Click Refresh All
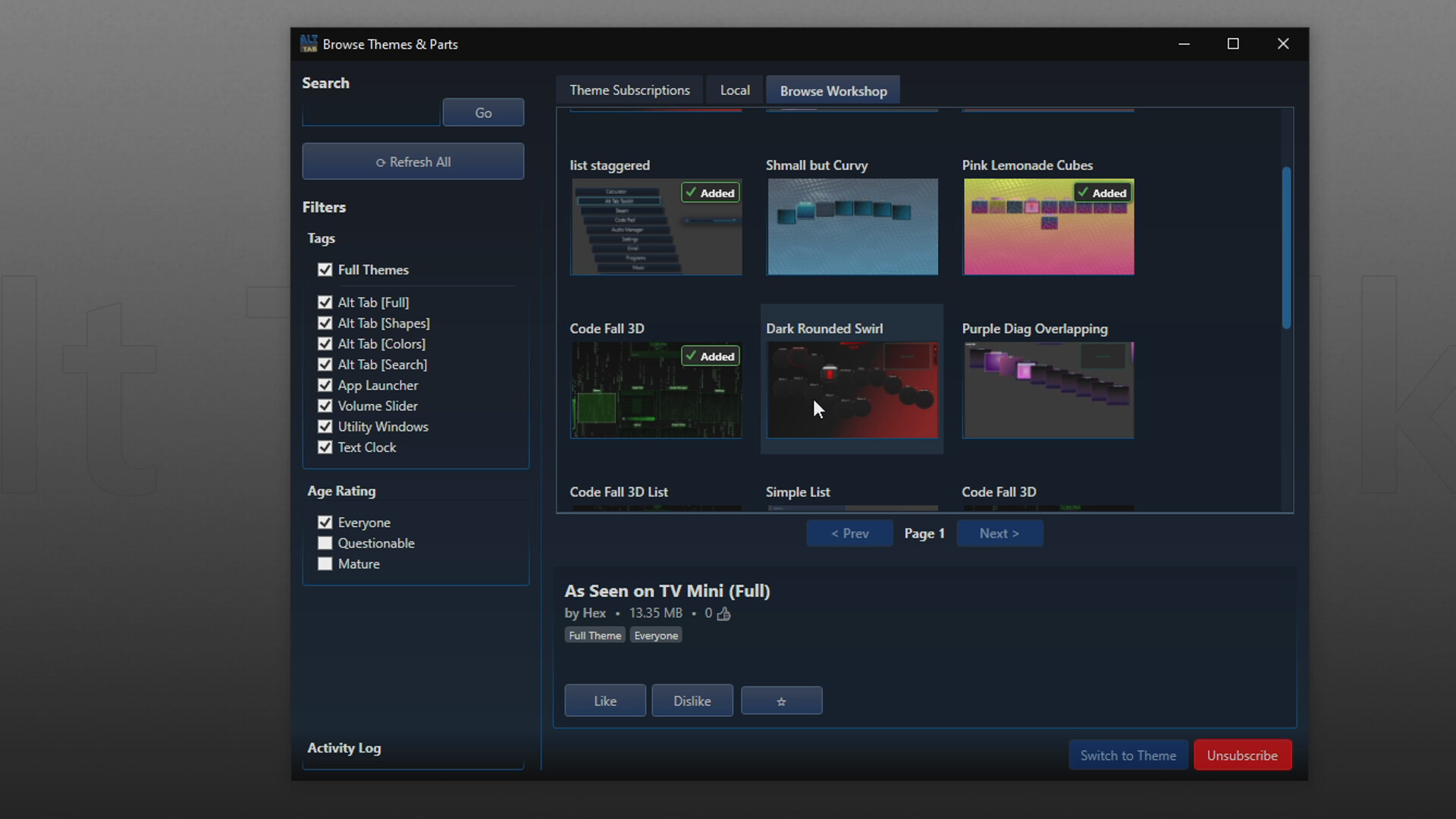Screen dimensions: 1456x819 click(x=413, y=161)
